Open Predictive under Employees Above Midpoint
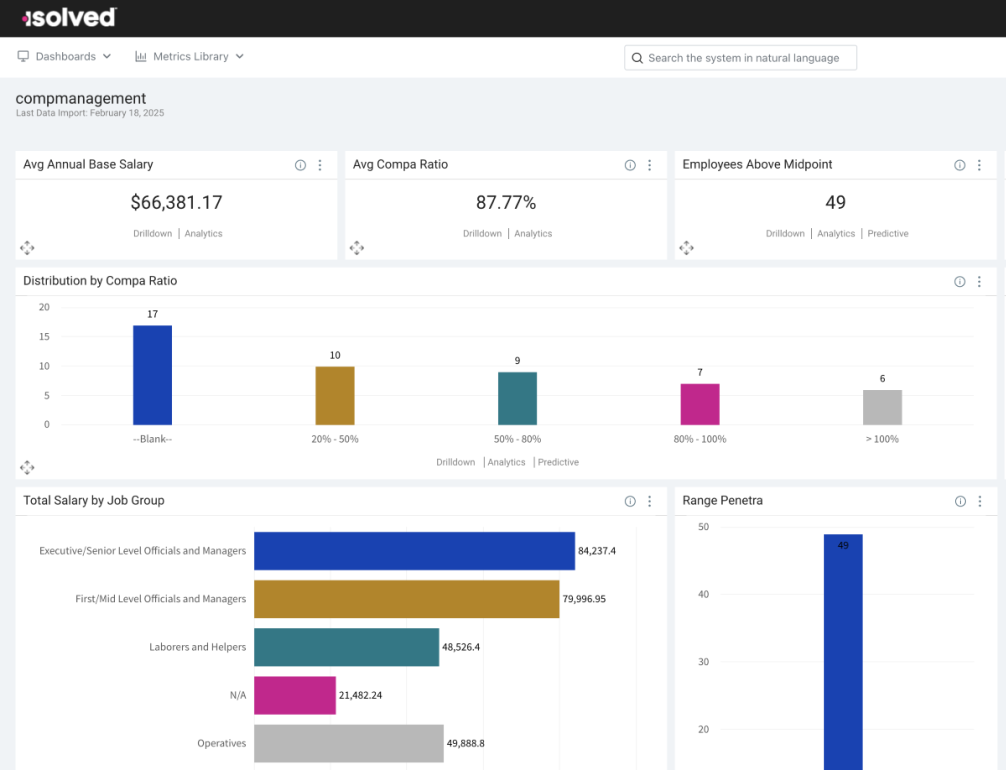The height and width of the screenshot is (770, 1006). tap(888, 234)
